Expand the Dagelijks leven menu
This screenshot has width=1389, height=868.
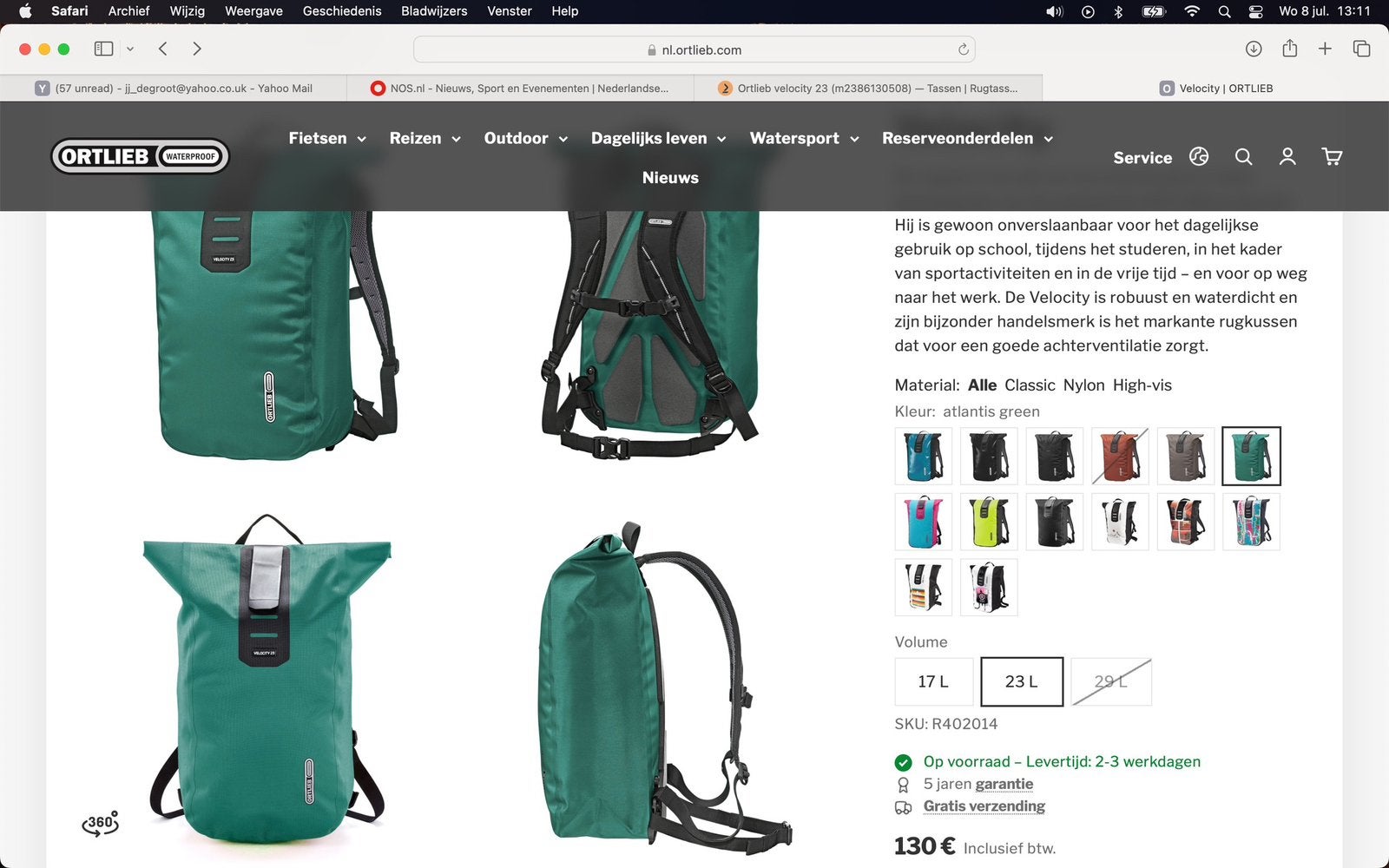point(658,138)
